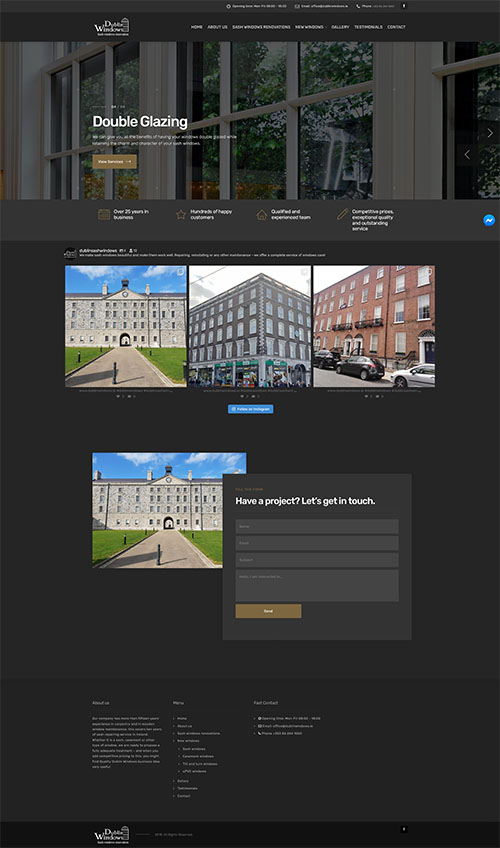Open the CONTACT menu item
The image size is (500, 848).
coord(396,27)
